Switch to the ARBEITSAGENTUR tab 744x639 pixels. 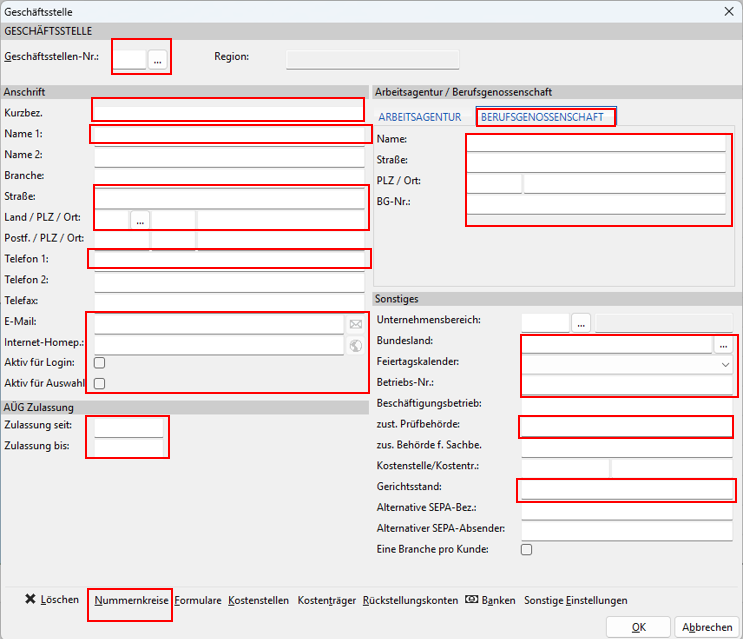[420, 117]
